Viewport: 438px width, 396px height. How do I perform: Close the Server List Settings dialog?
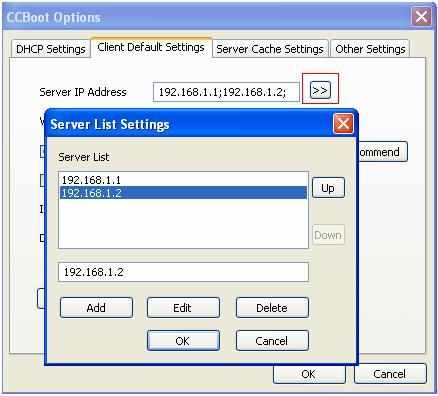click(343, 124)
